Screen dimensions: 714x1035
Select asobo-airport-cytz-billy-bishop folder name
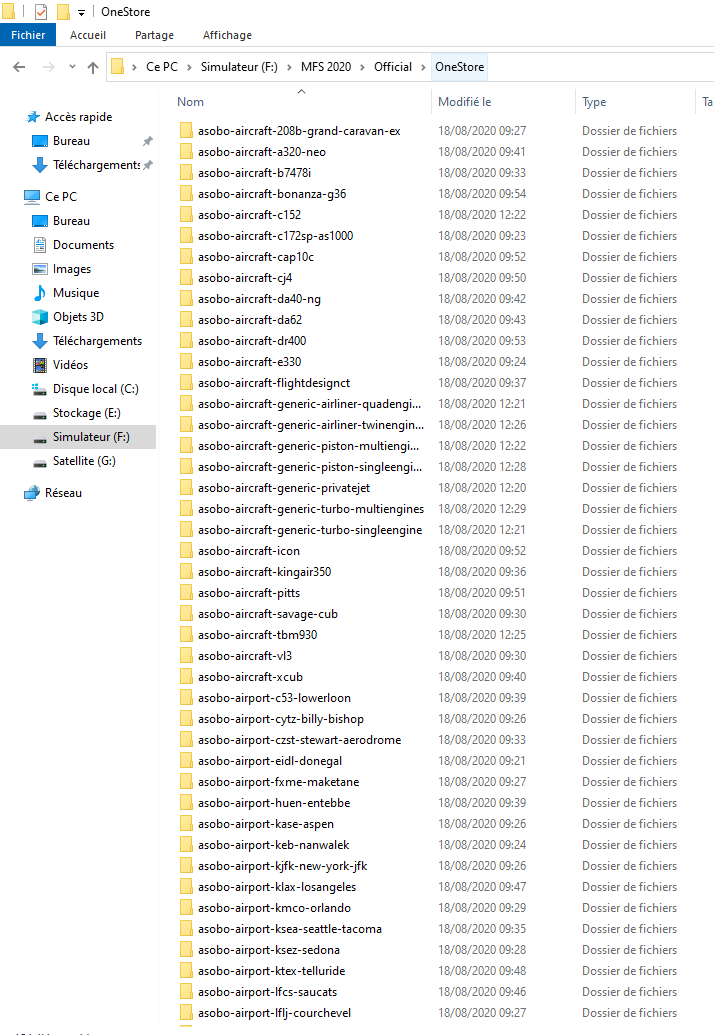pos(280,719)
